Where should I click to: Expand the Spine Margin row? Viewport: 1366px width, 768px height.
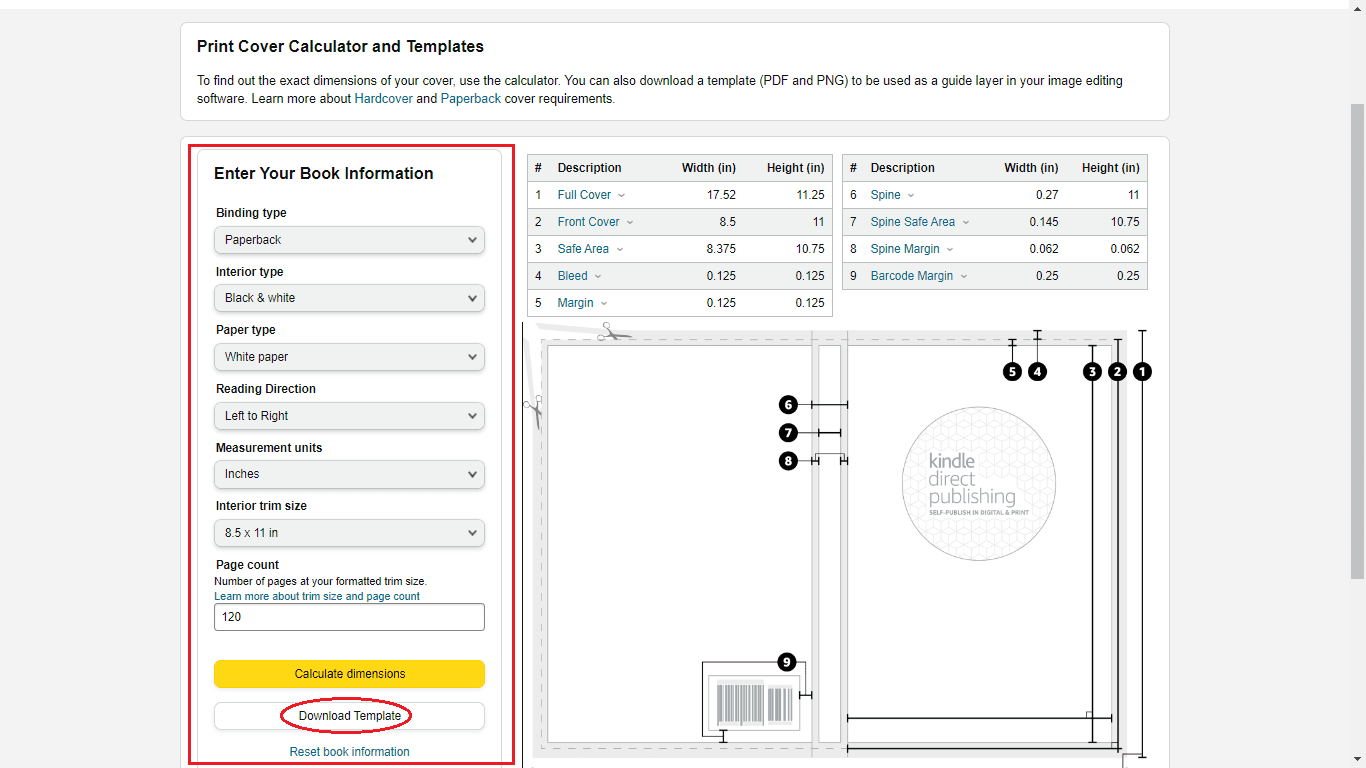coord(912,249)
